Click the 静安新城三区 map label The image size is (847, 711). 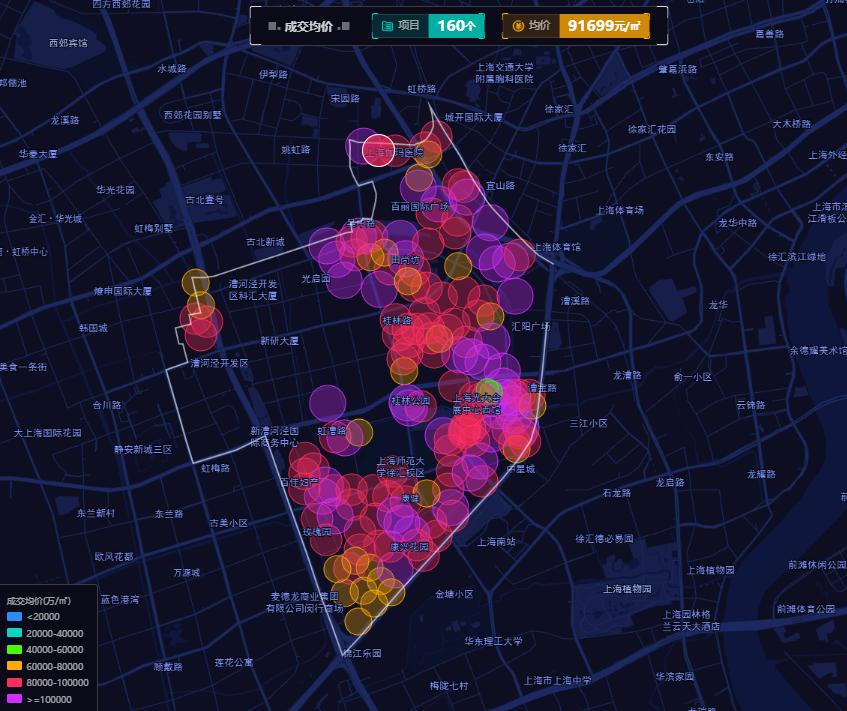(143, 450)
